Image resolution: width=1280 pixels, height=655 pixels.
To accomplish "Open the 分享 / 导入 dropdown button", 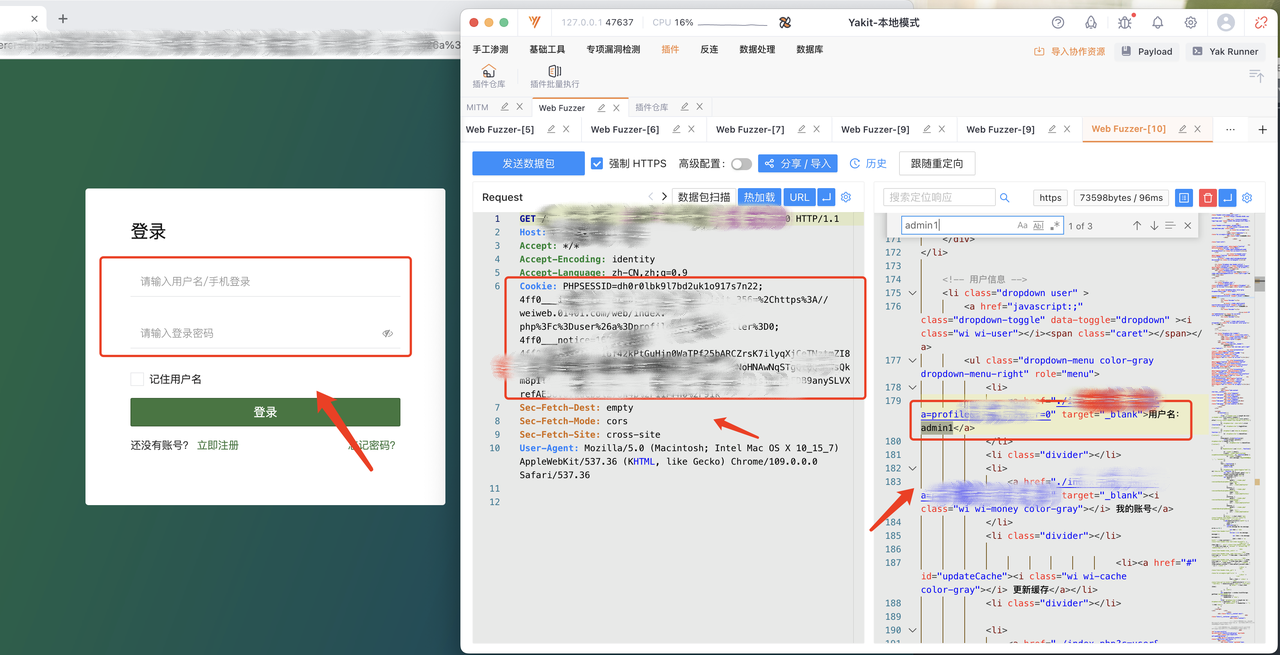I will pyautogui.click(x=797, y=163).
